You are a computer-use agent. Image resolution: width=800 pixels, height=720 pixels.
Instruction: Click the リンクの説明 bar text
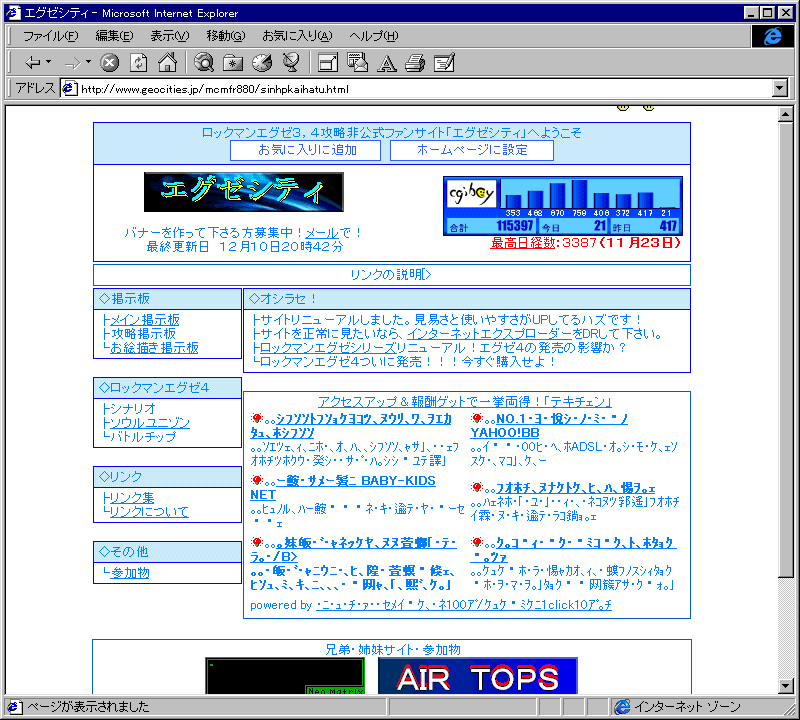(391, 275)
